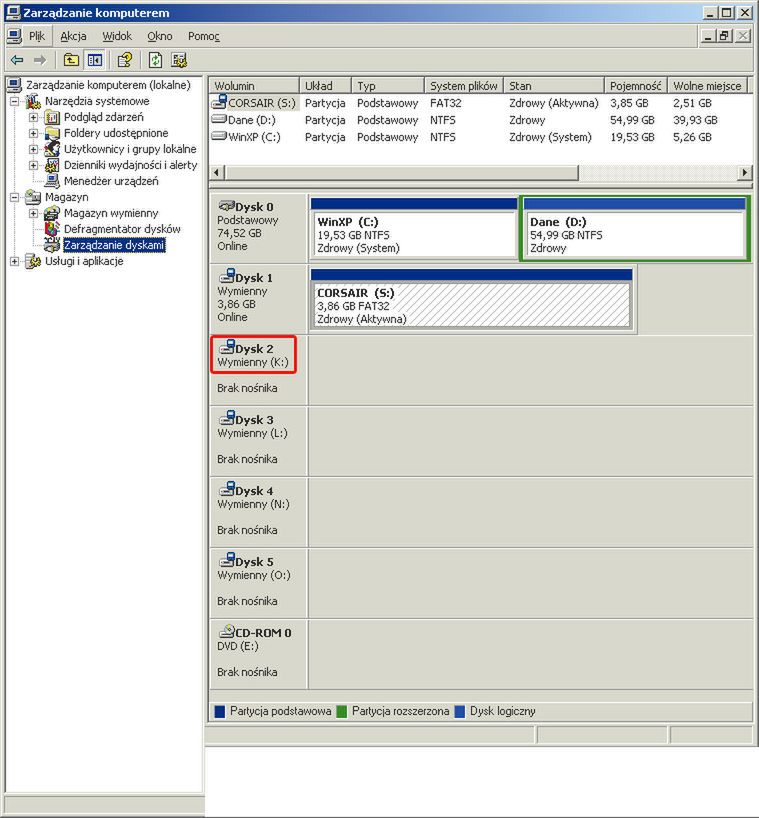
Task: Open the Plik menu
Action: (x=37, y=36)
